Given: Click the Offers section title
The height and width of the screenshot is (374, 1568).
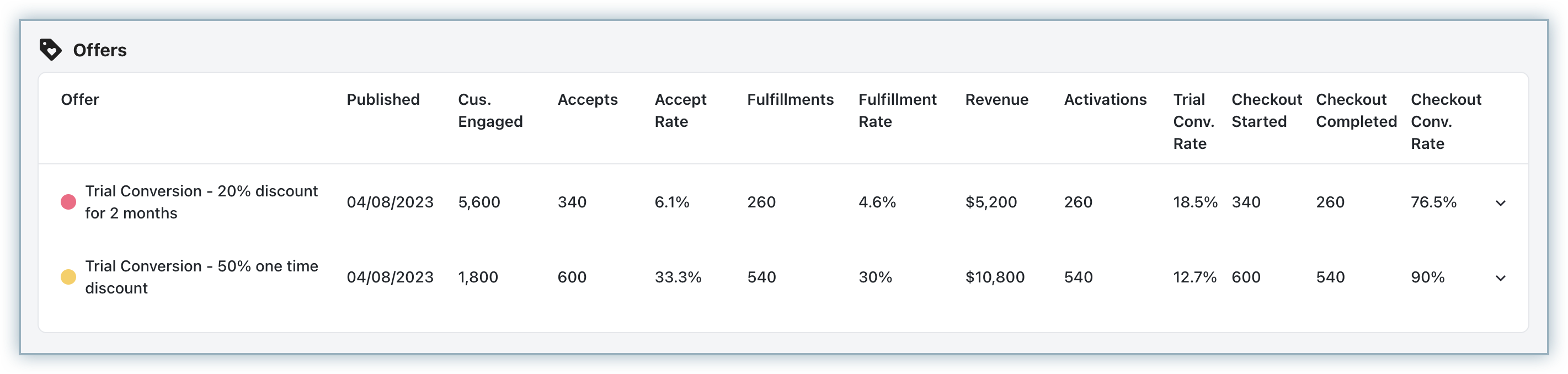Looking at the screenshot, I should [x=100, y=50].
